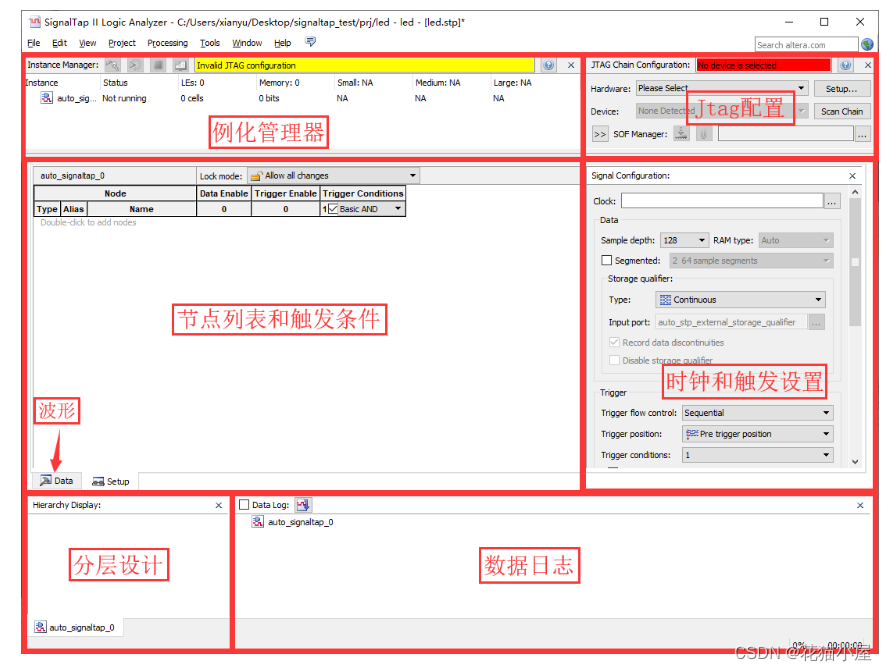Open the Processing menu

tap(167, 43)
